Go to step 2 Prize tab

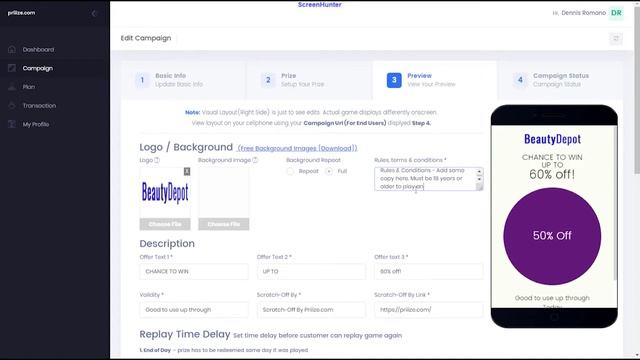click(309, 80)
